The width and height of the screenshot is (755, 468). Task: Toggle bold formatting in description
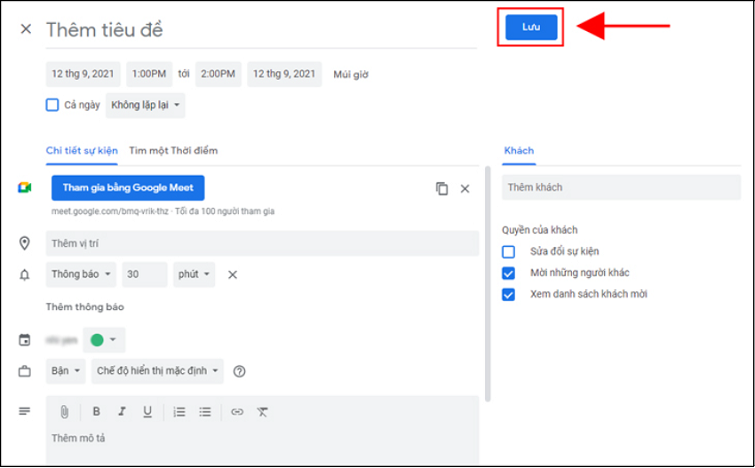(97, 411)
